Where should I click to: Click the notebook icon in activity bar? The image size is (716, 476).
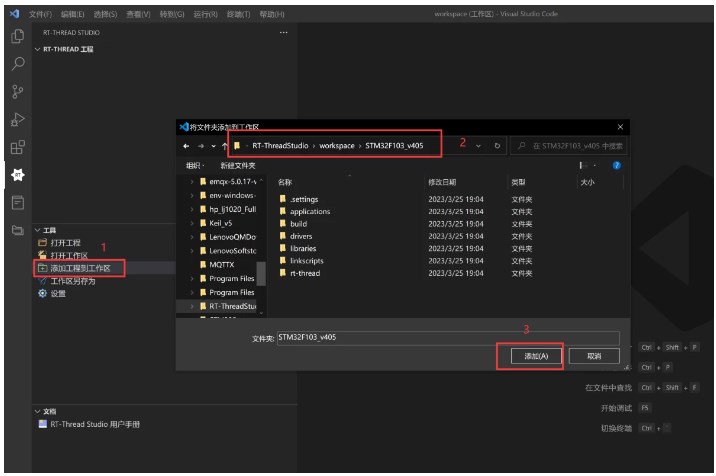click(17, 202)
